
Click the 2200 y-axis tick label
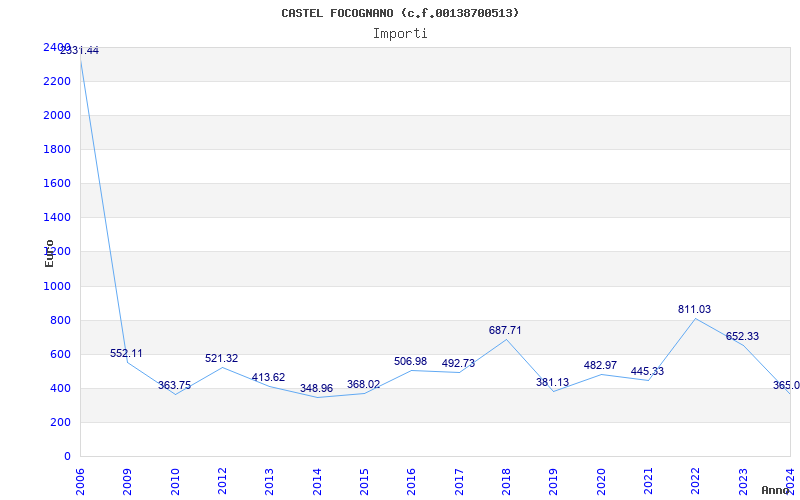click(x=57, y=81)
